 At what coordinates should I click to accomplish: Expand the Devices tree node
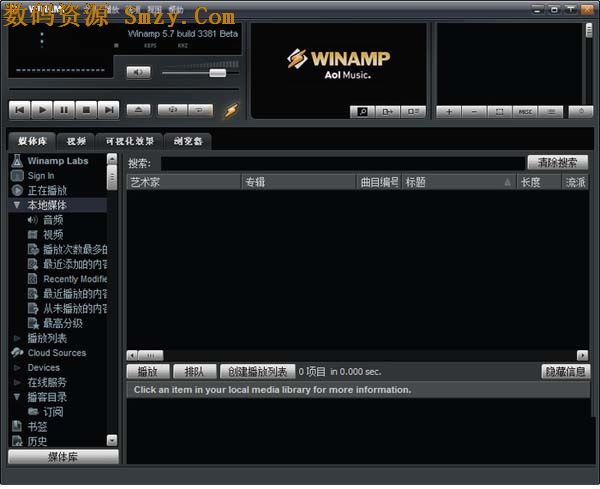(17, 368)
